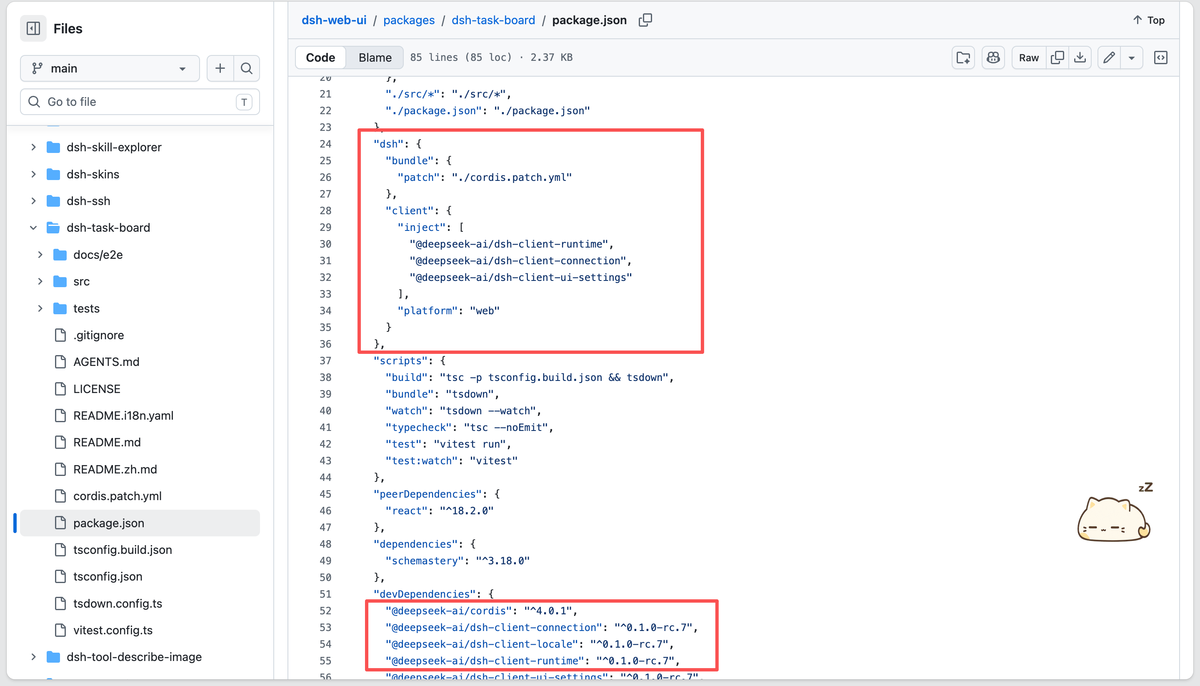Go to packages breadcrumb link
This screenshot has width=1200, height=686.
[409, 20]
